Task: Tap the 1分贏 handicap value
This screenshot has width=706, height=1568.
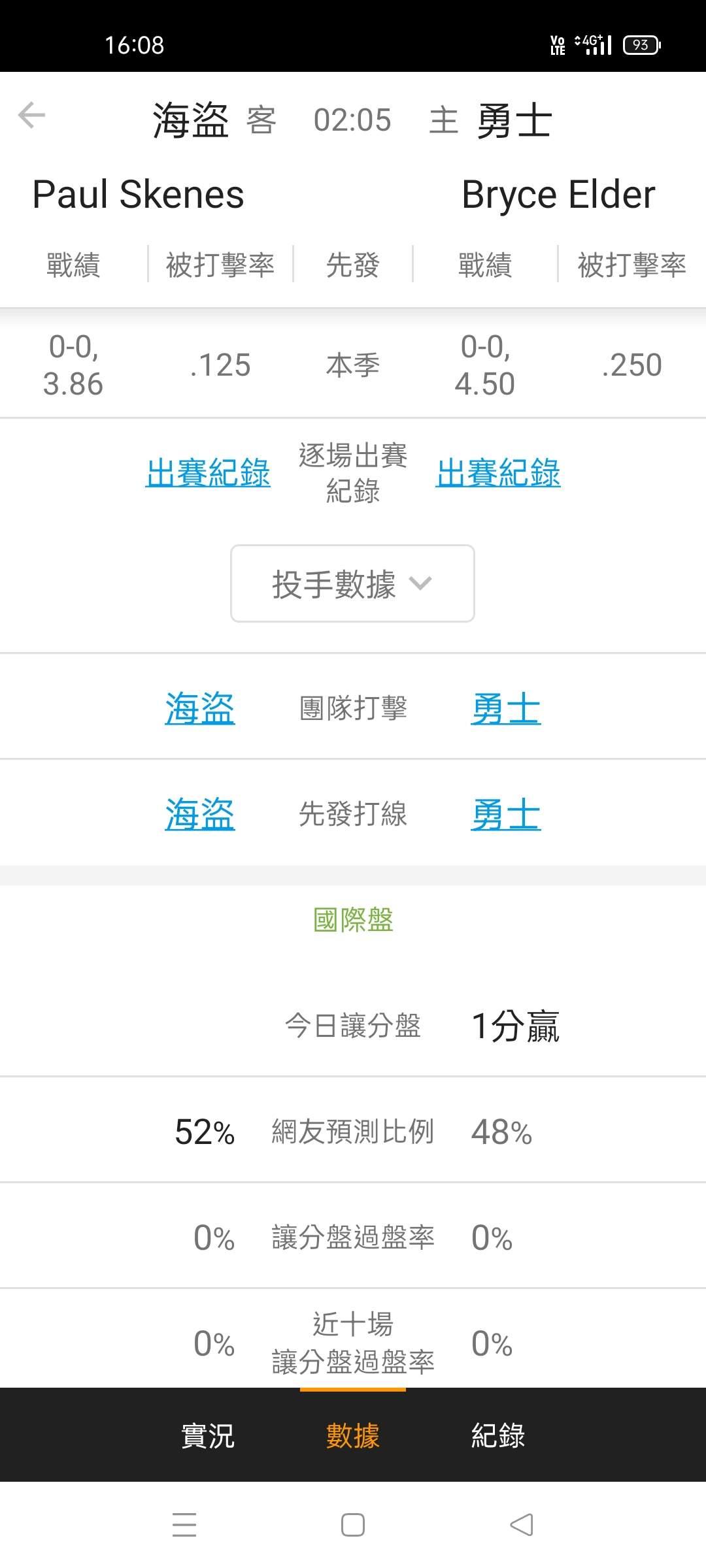Action: 515,1026
